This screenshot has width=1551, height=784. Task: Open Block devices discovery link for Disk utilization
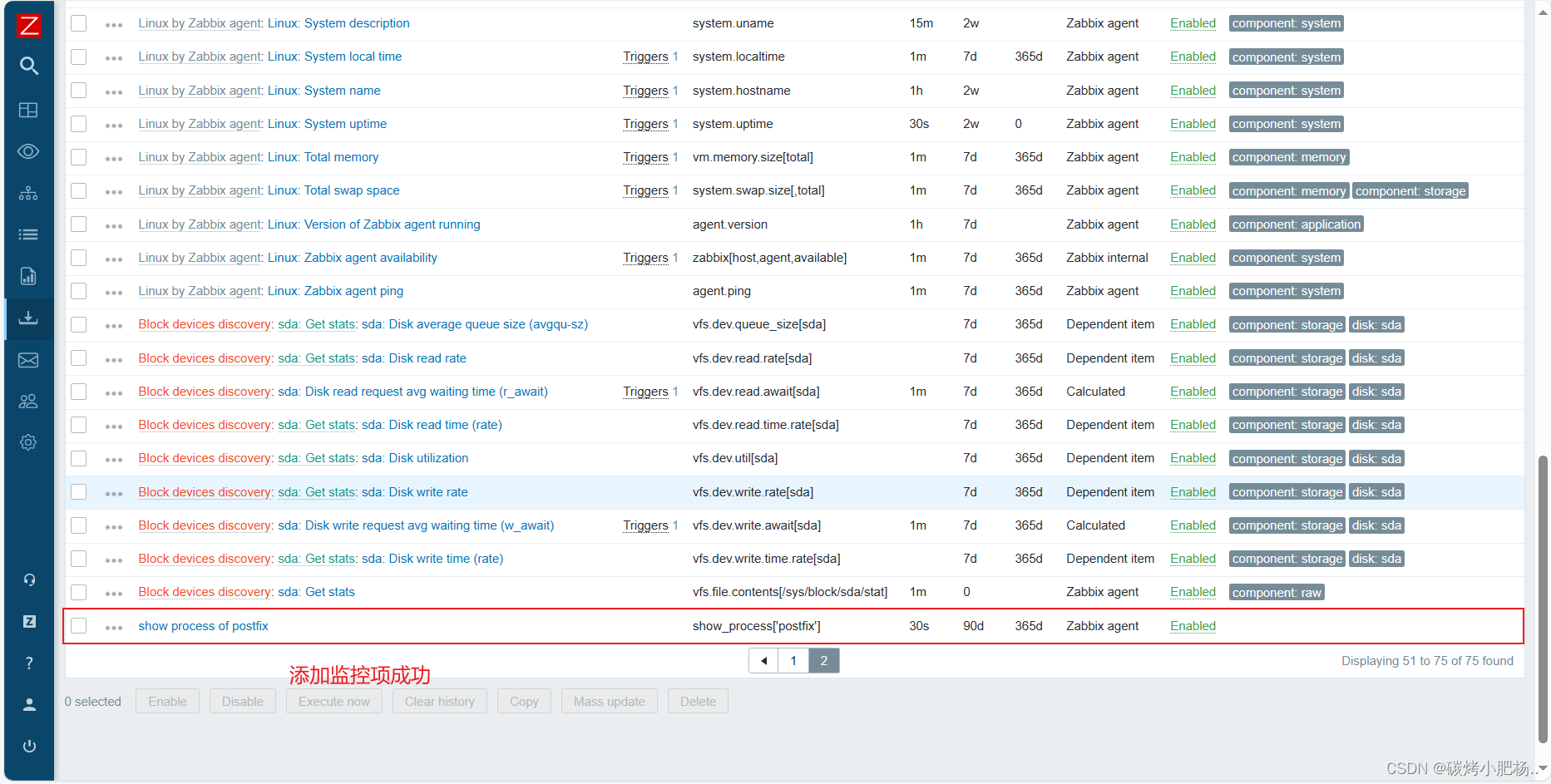pyautogui.click(x=205, y=458)
